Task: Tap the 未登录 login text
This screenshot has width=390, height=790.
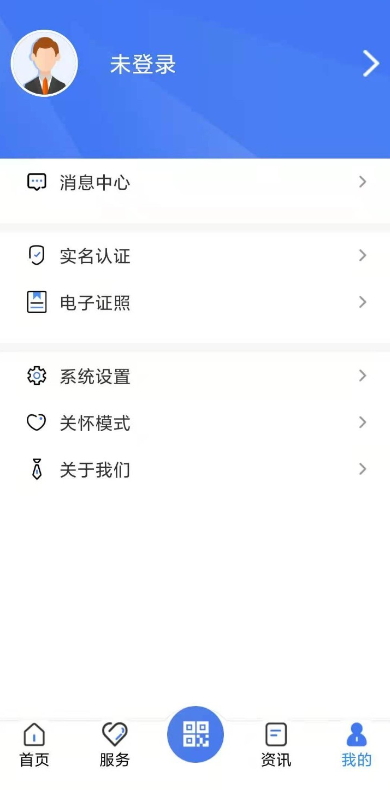Action: click(143, 64)
